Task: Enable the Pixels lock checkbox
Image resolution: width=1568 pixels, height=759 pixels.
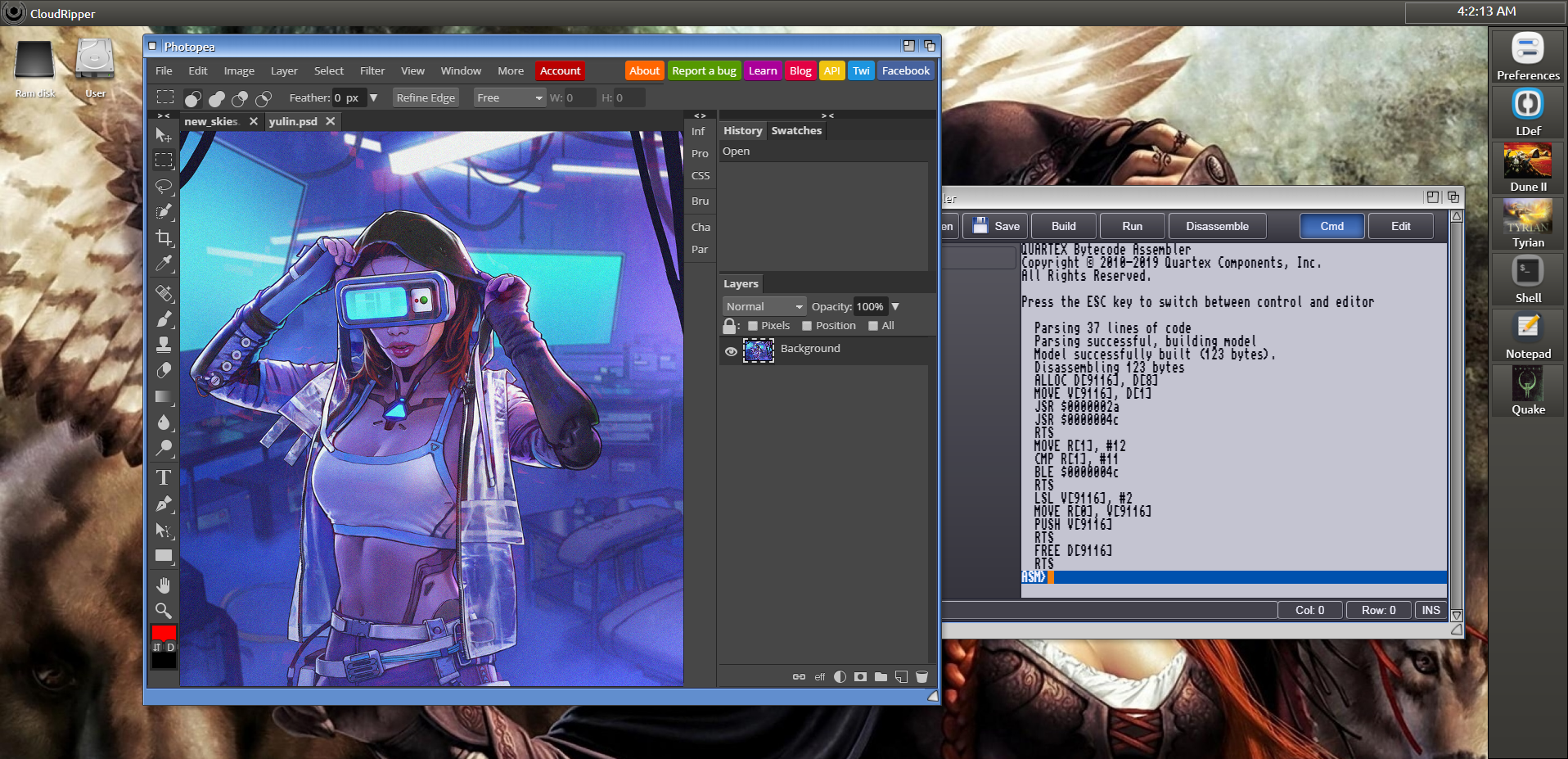Action: [x=753, y=326]
